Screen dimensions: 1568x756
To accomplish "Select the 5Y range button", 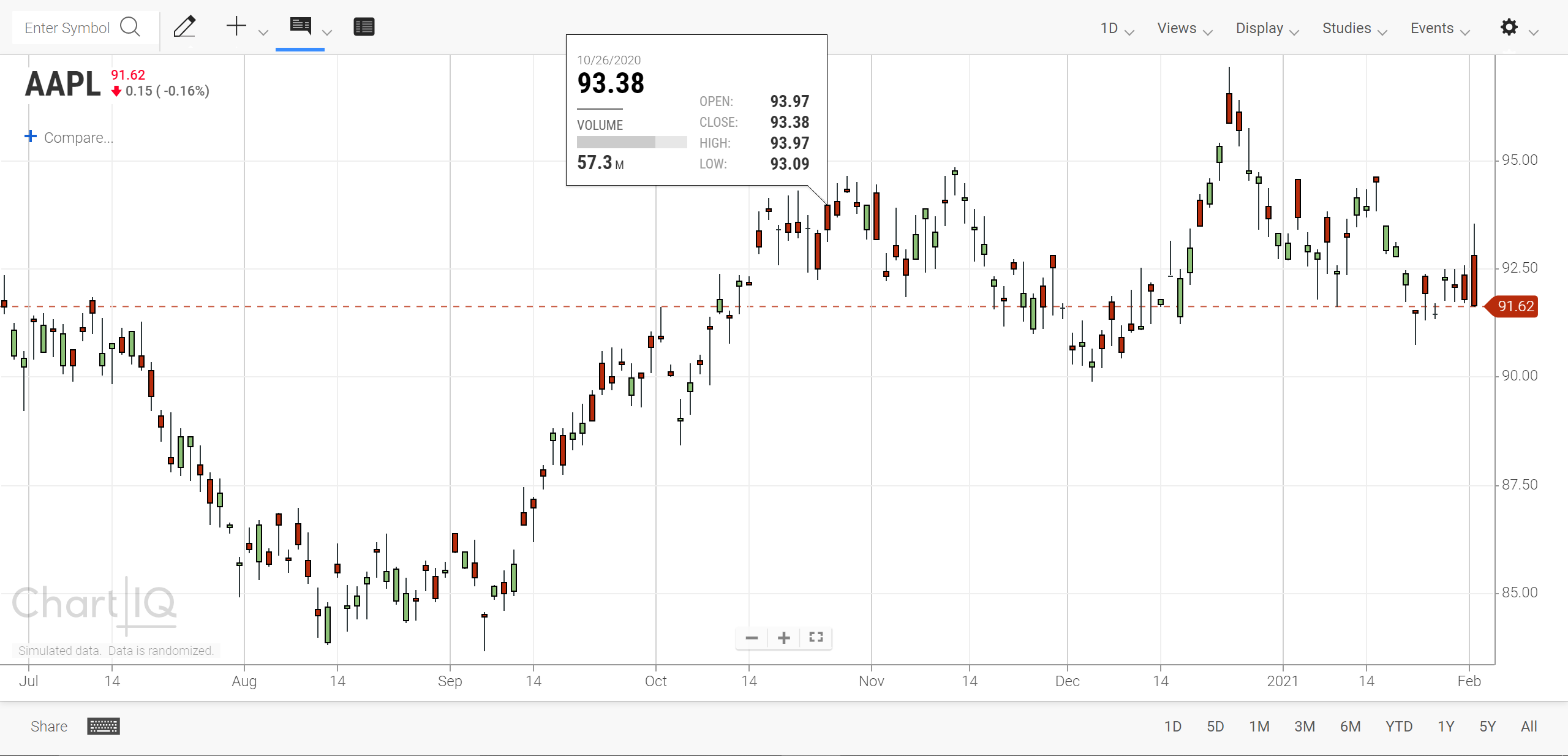I will pos(1487,727).
